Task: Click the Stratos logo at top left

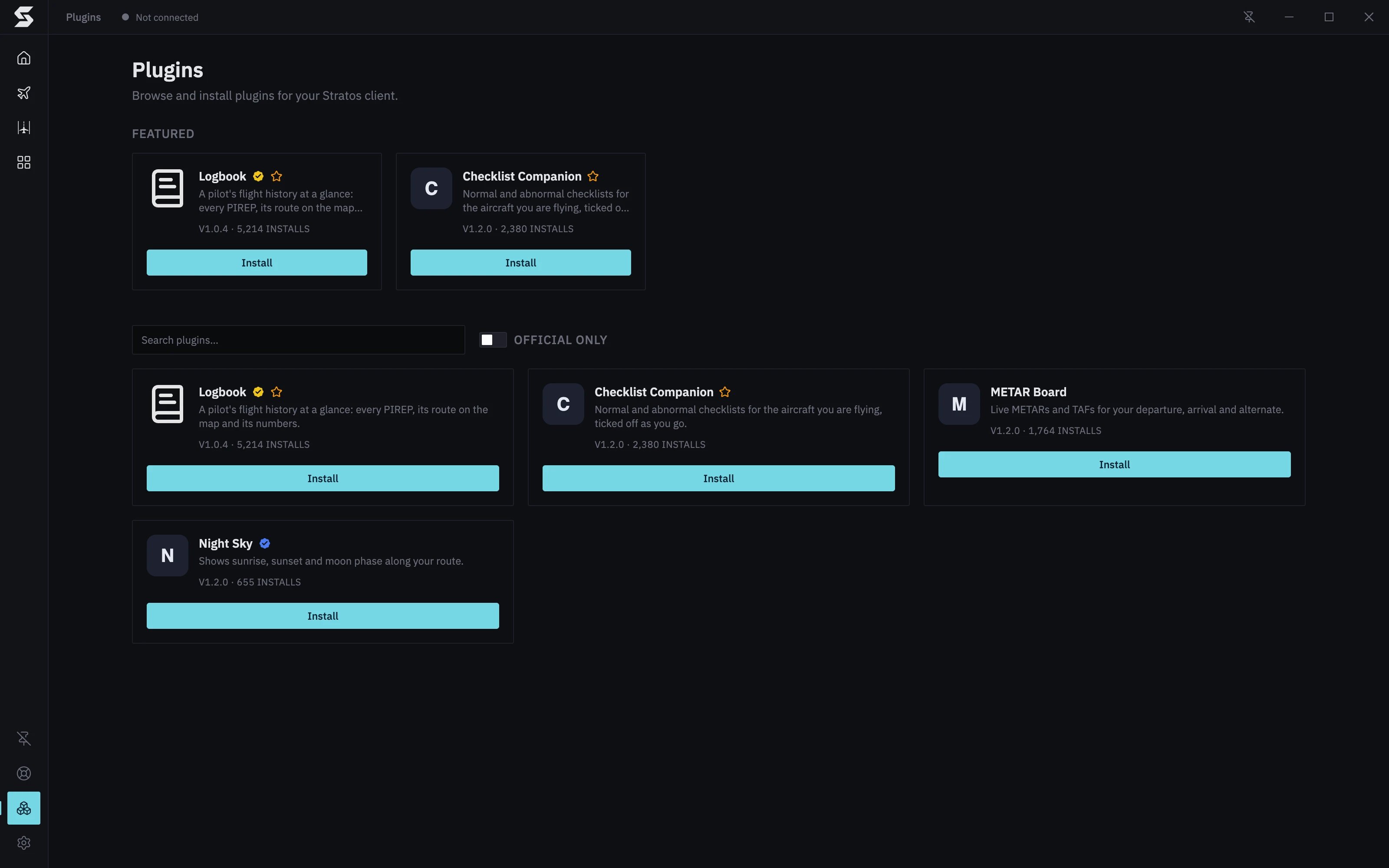Action: point(23,17)
